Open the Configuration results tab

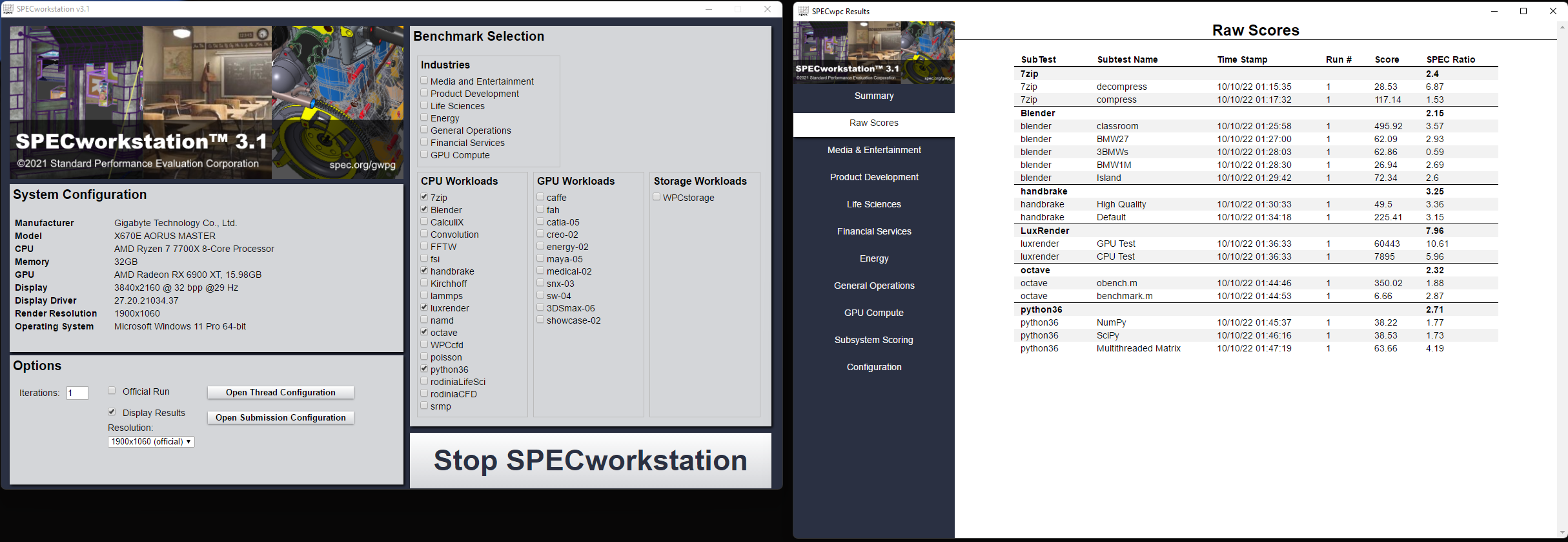click(873, 367)
